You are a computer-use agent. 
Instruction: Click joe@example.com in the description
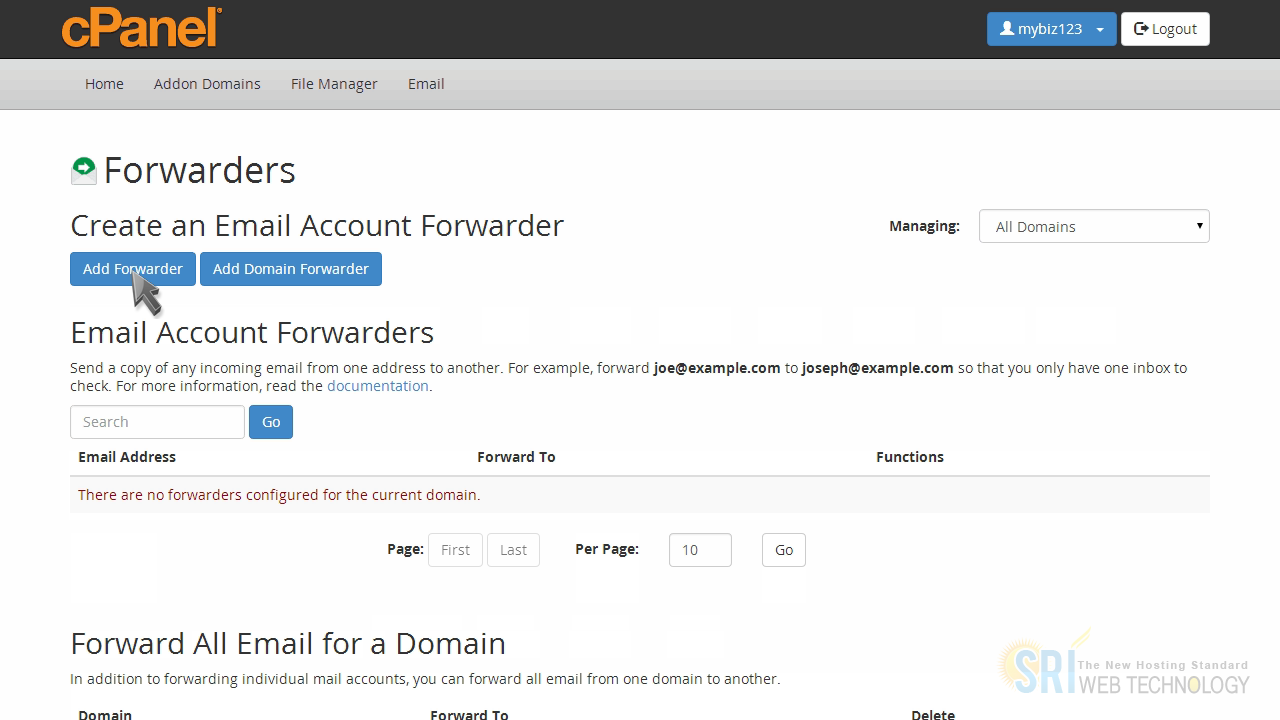(x=717, y=368)
